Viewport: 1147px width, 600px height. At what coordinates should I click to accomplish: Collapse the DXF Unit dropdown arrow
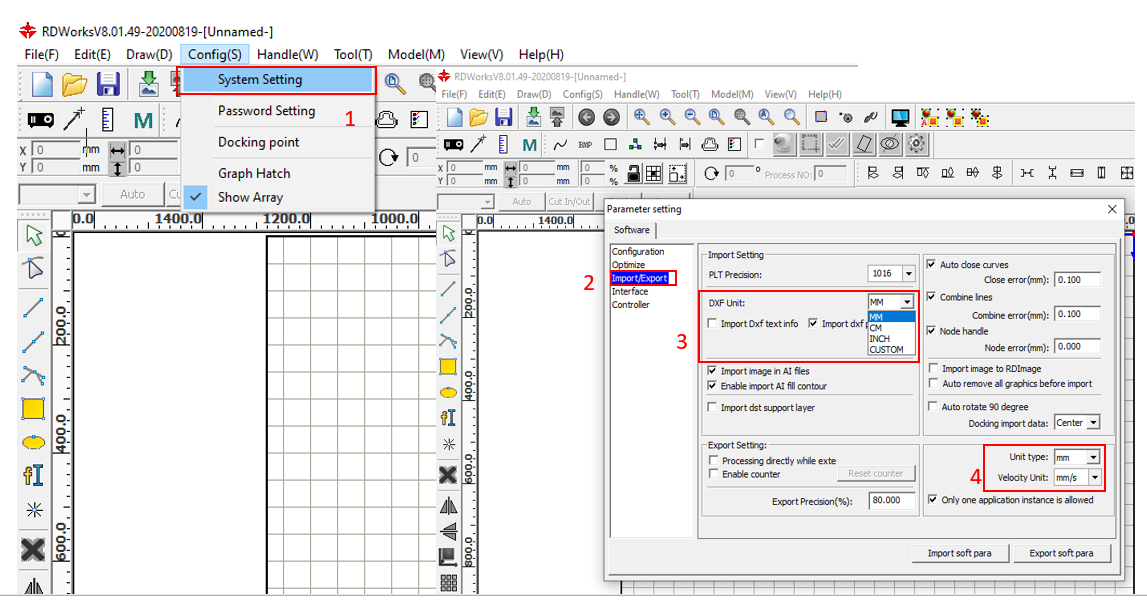[907, 302]
